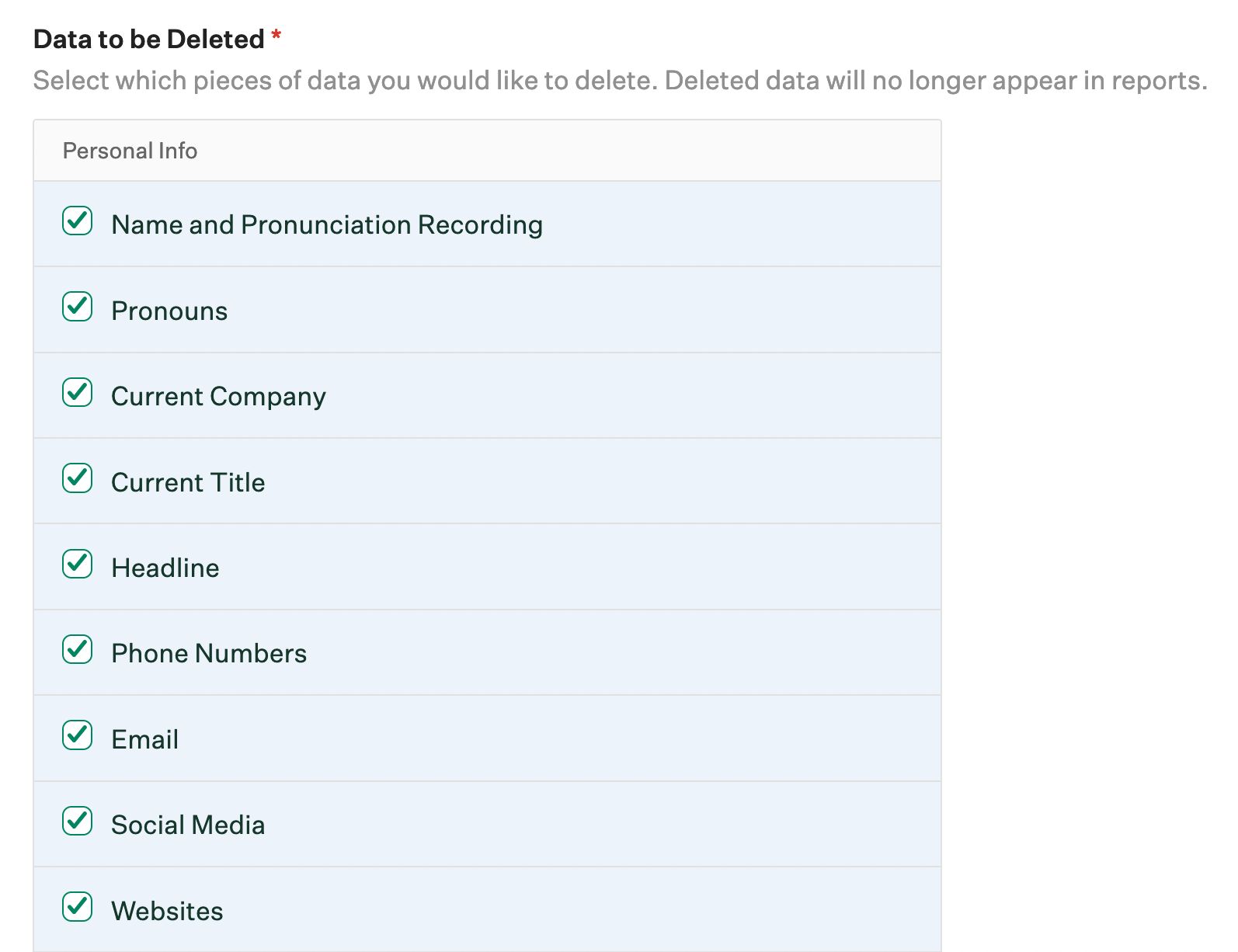Click the 'Current Title' label text
This screenshot has height=952, width=1238.
tap(188, 483)
